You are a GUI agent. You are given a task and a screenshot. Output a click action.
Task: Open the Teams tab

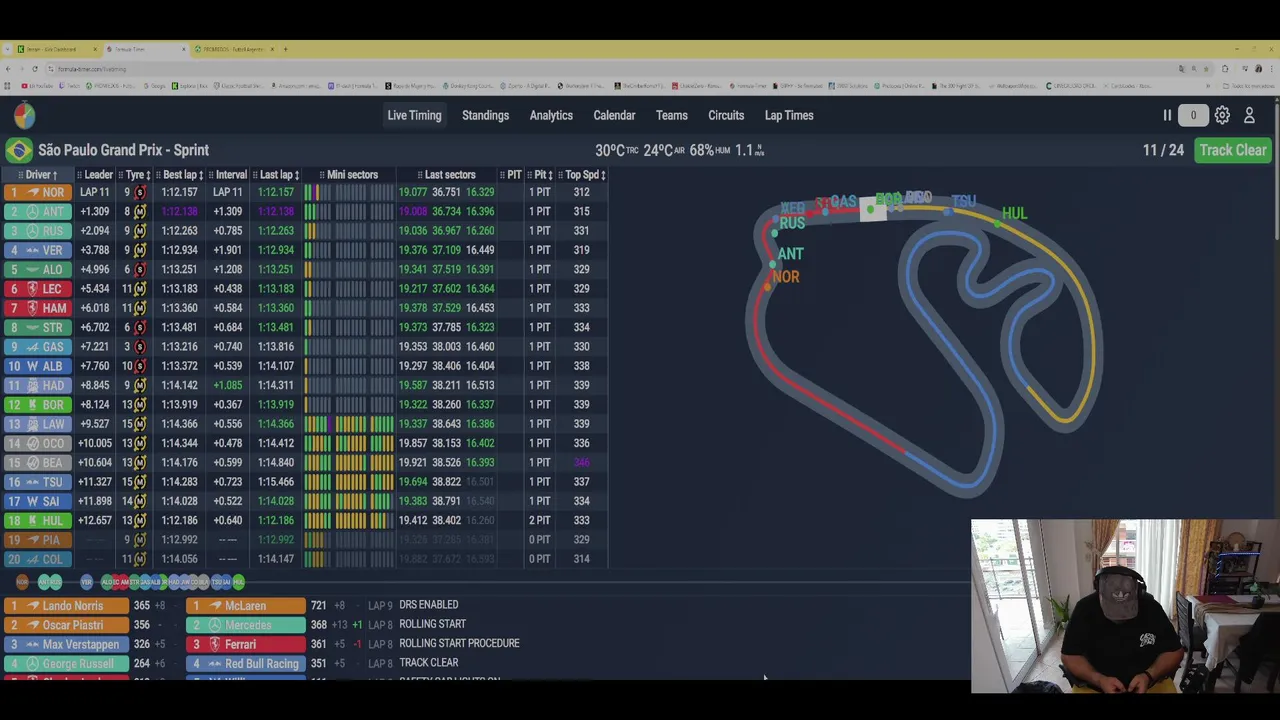[x=671, y=115]
